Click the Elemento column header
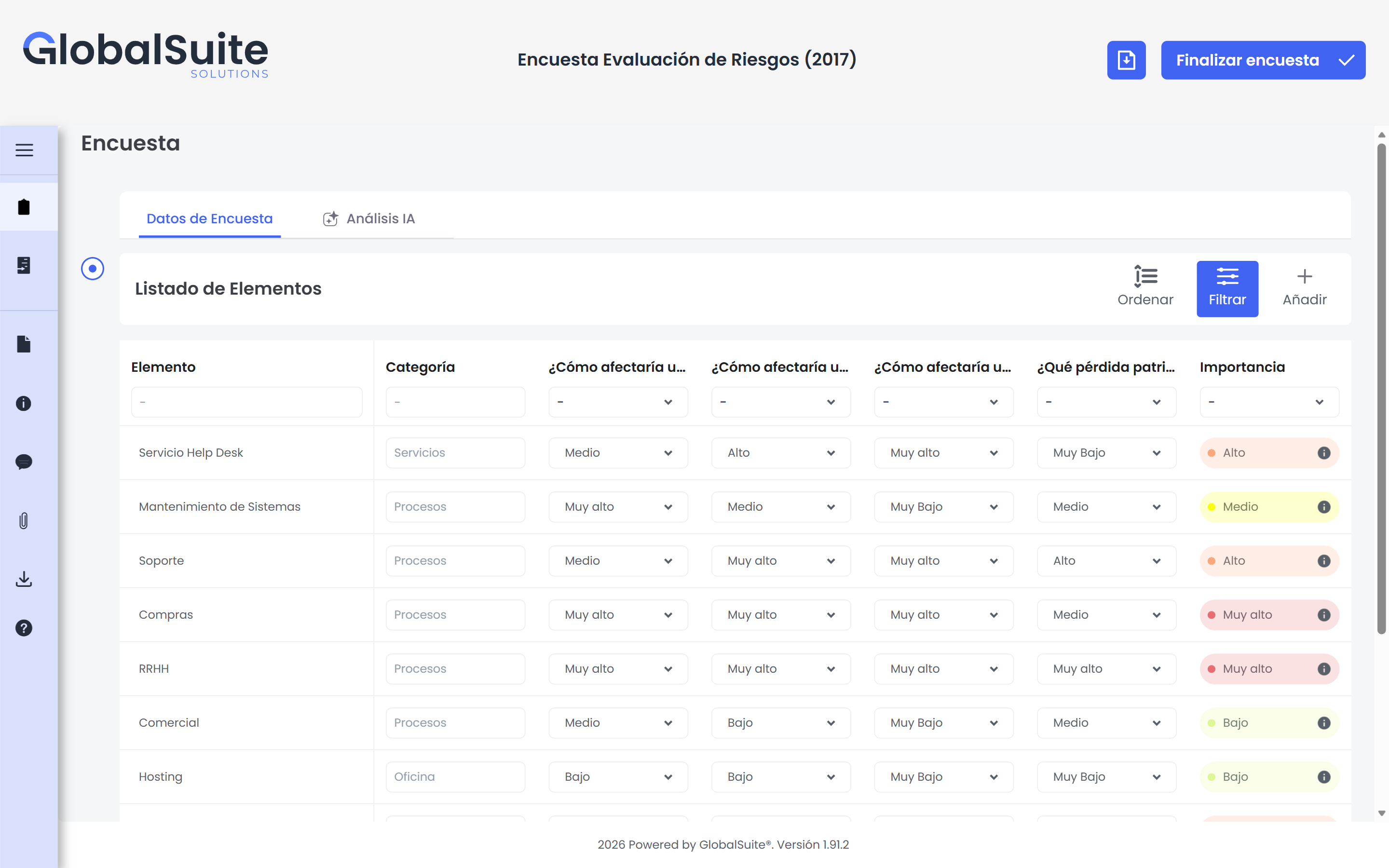Viewport: 1389px width, 868px height. (x=163, y=367)
